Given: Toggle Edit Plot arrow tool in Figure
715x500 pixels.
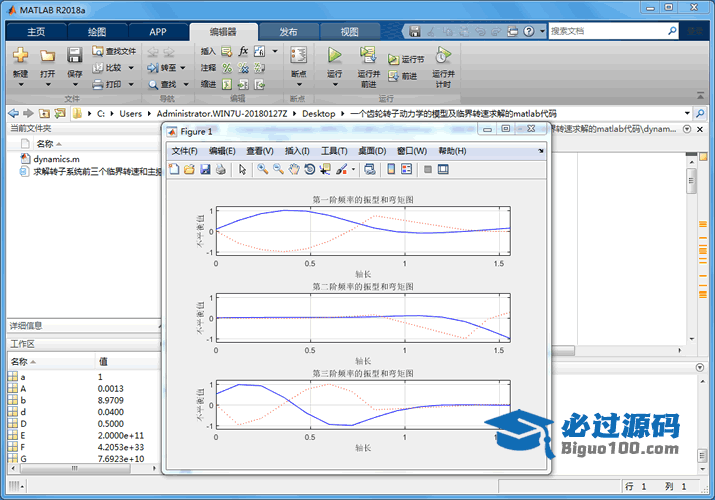Looking at the screenshot, I should coord(243,170).
